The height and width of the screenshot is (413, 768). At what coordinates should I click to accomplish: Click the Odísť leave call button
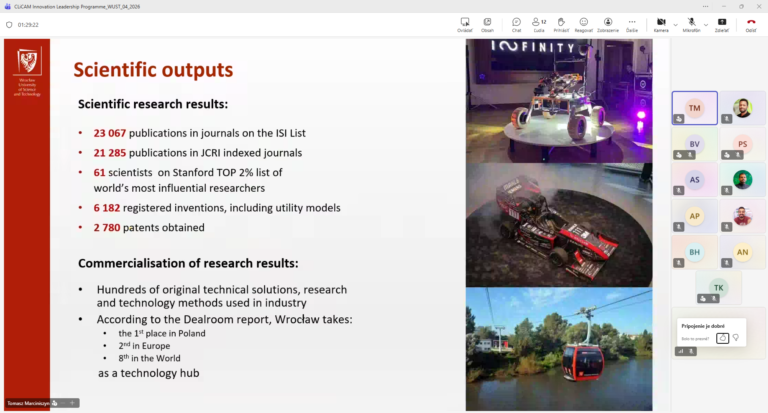[x=751, y=23]
